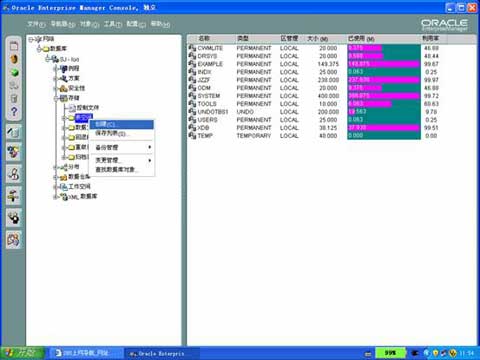Click the hammer tools icon in left toolbar
The height and width of the screenshot is (360, 480).
tap(14, 196)
